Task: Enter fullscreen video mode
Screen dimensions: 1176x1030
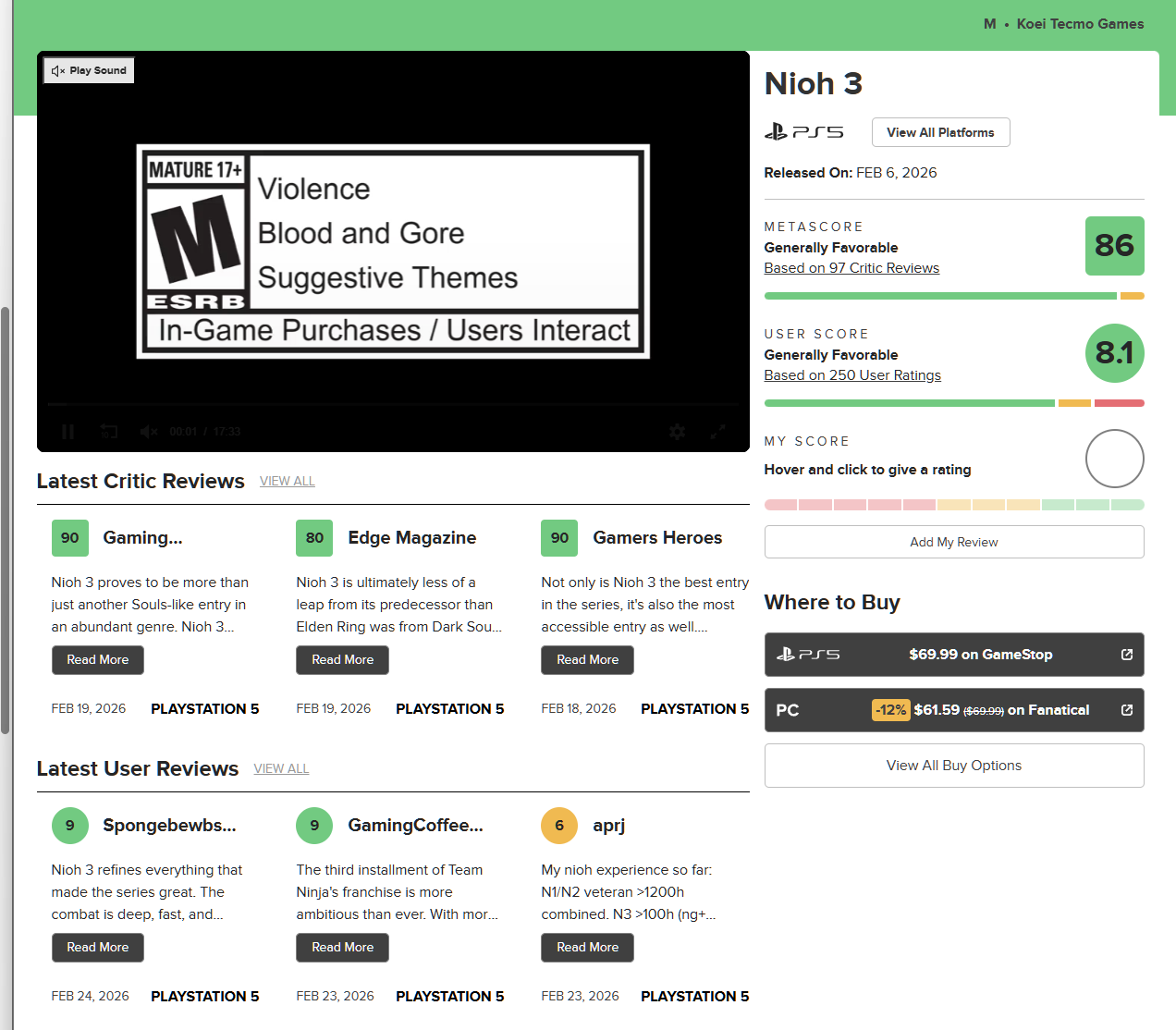Action: [717, 432]
